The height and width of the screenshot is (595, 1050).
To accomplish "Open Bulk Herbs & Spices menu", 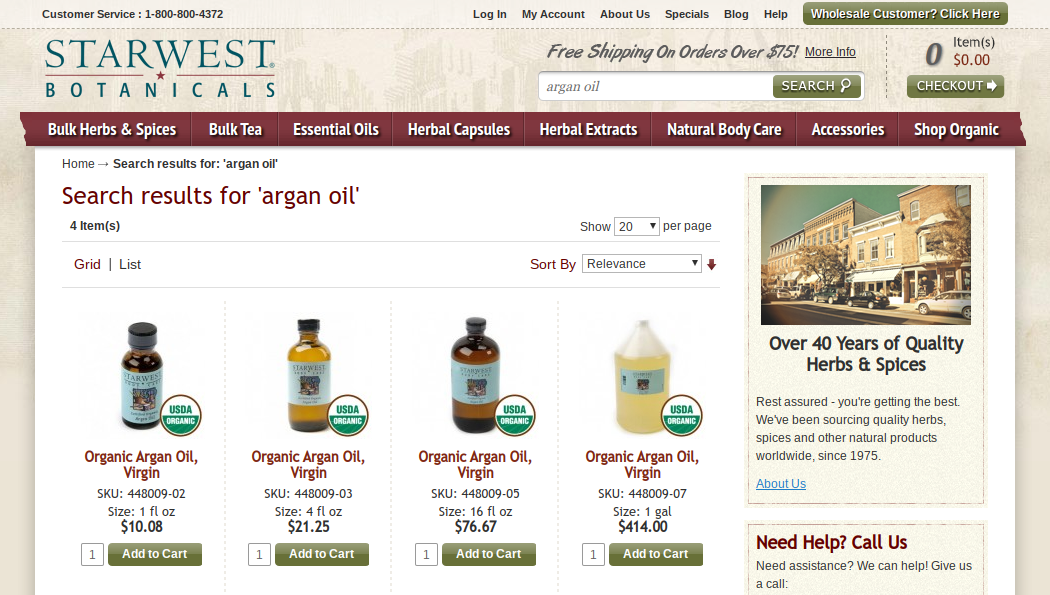I will point(112,129).
